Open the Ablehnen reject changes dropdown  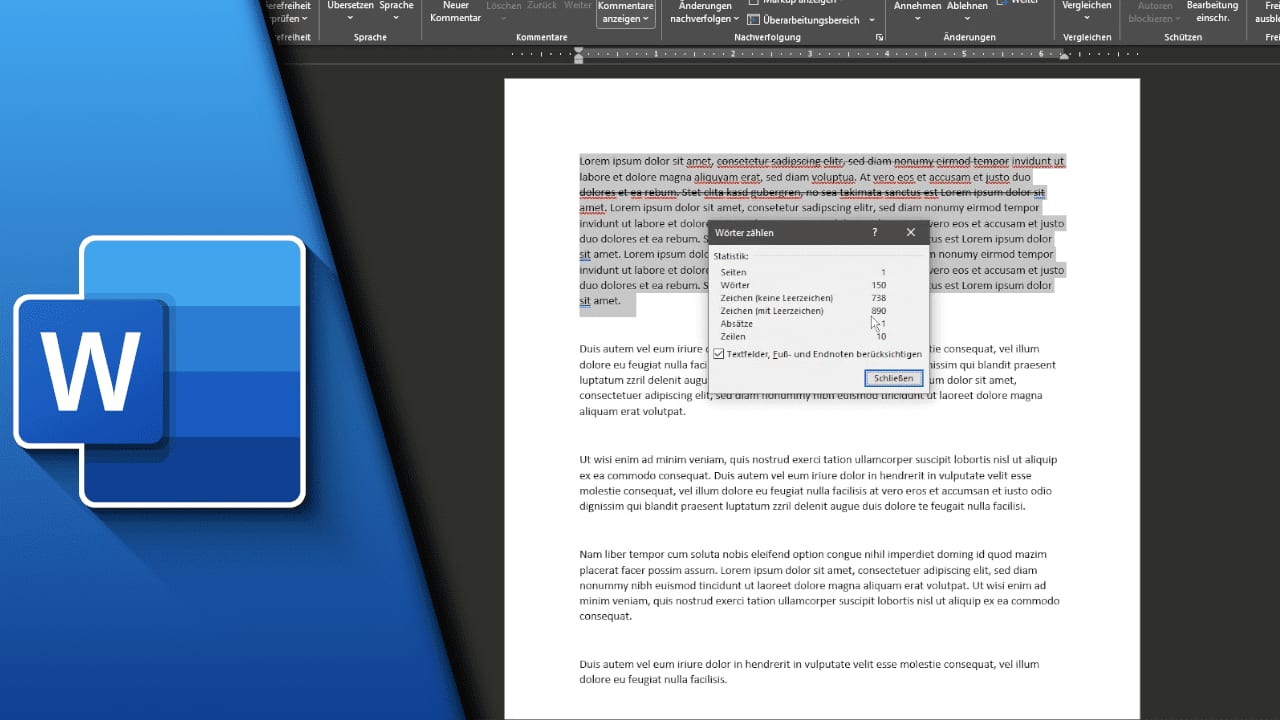click(967, 12)
